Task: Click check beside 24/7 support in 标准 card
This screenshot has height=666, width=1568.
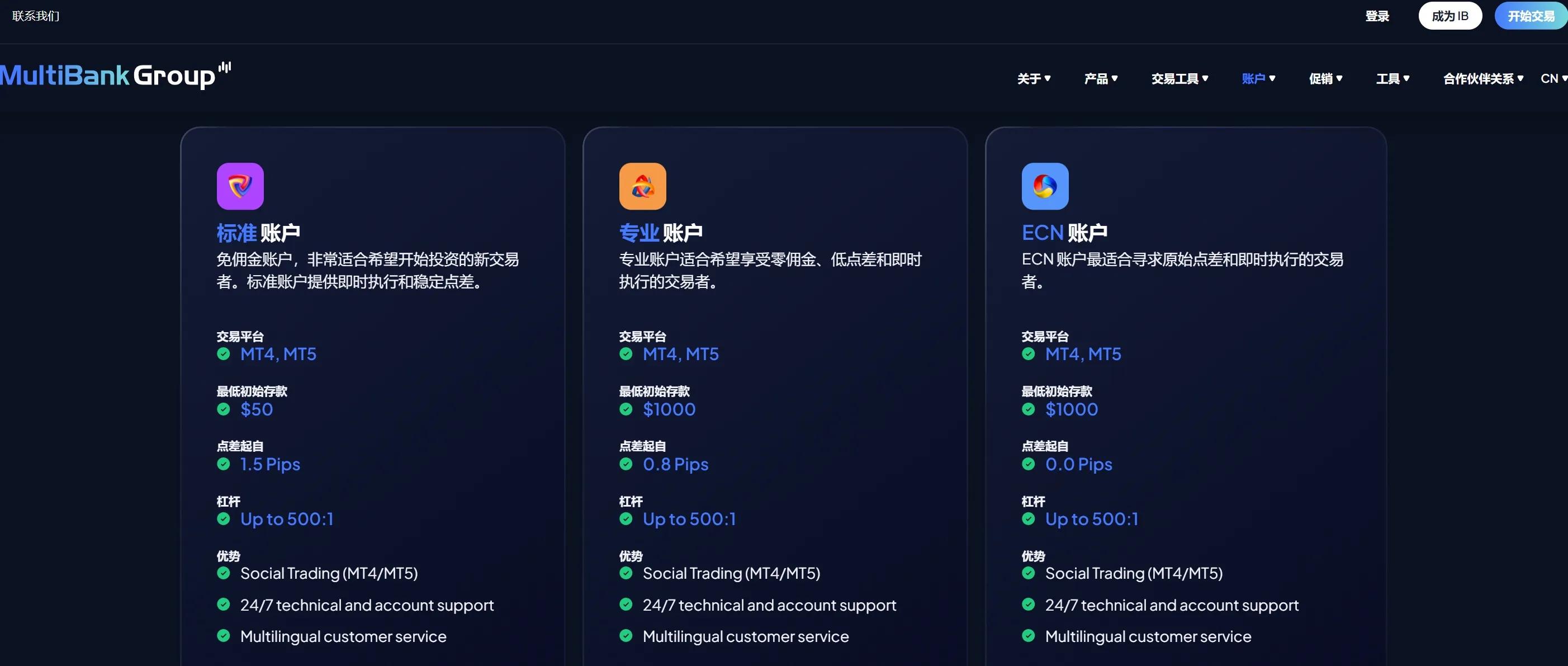Action: 224,604
